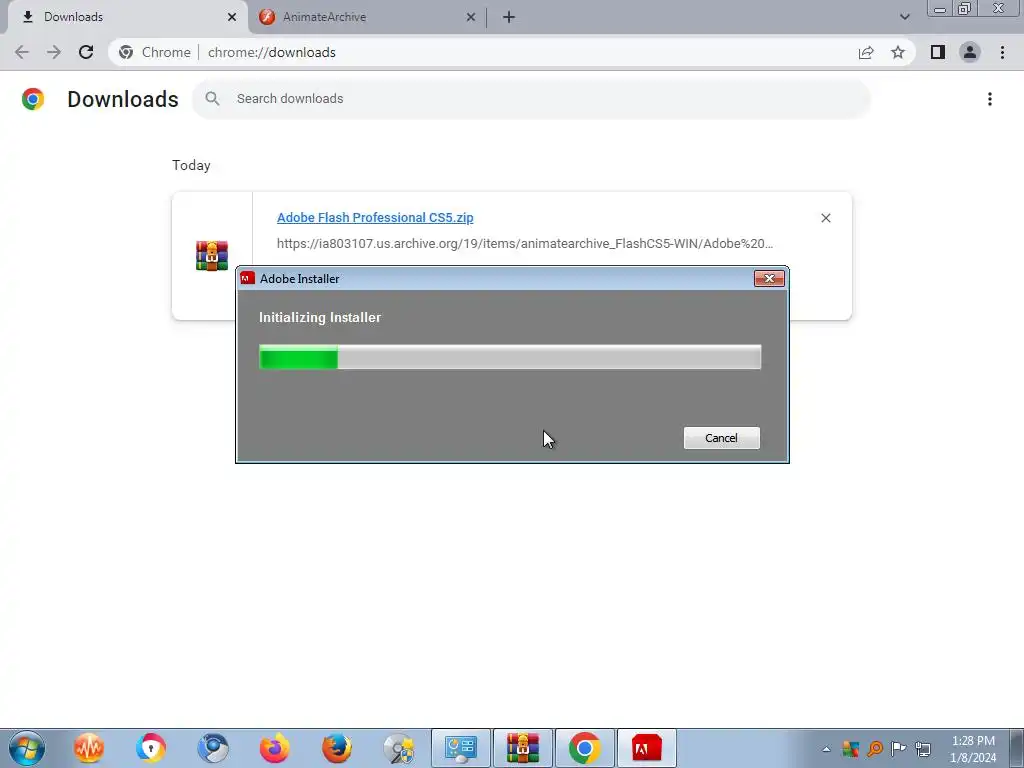Image resolution: width=1024 pixels, height=768 pixels.
Task: Open the Downloads page three-dot menu
Action: click(x=989, y=99)
